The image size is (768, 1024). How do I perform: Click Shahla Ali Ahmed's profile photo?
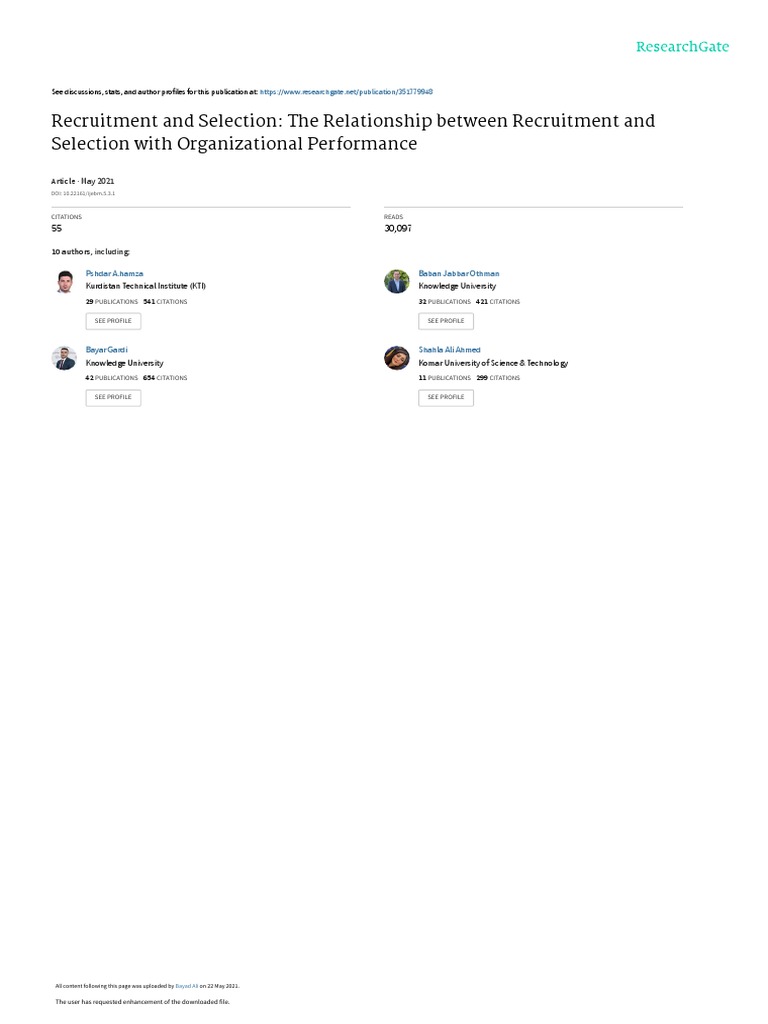(x=396, y=358)
